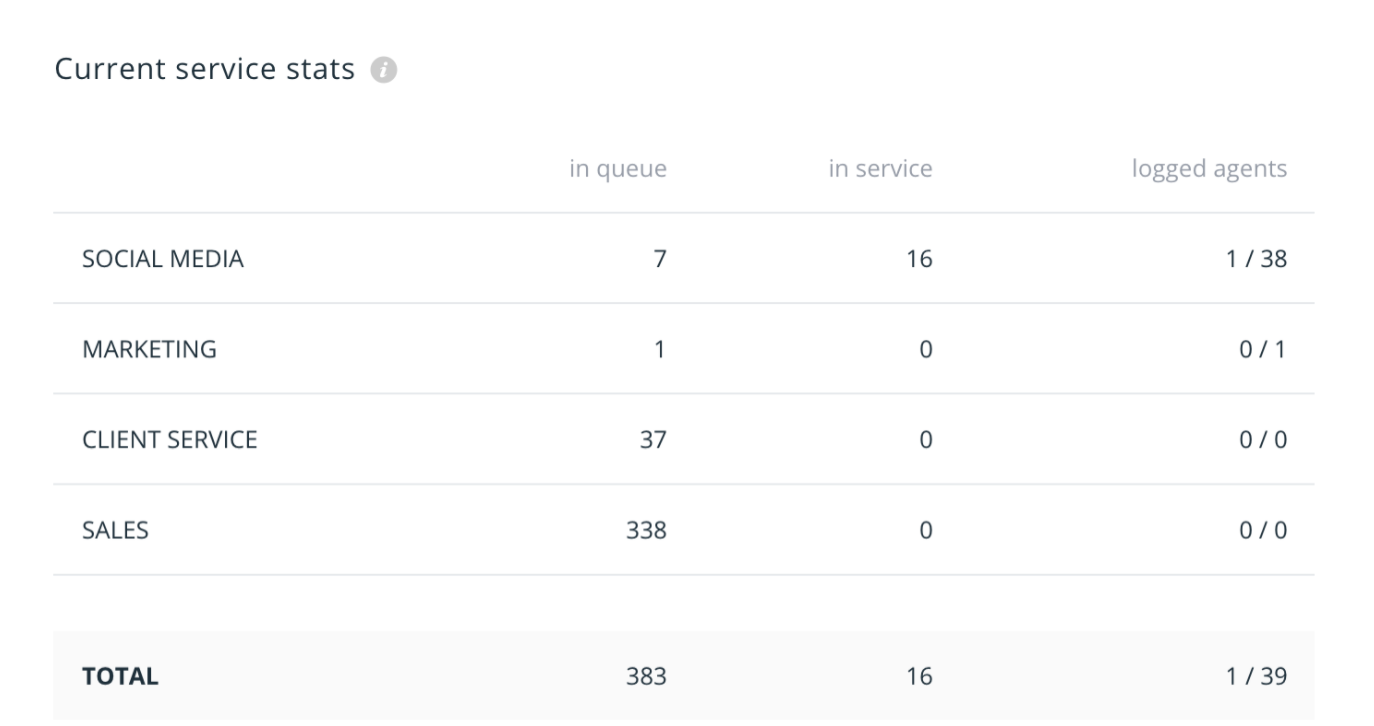Screen dimensions: 1374x726
Task: Select the SALES row label
Action: tap(115, 530)
